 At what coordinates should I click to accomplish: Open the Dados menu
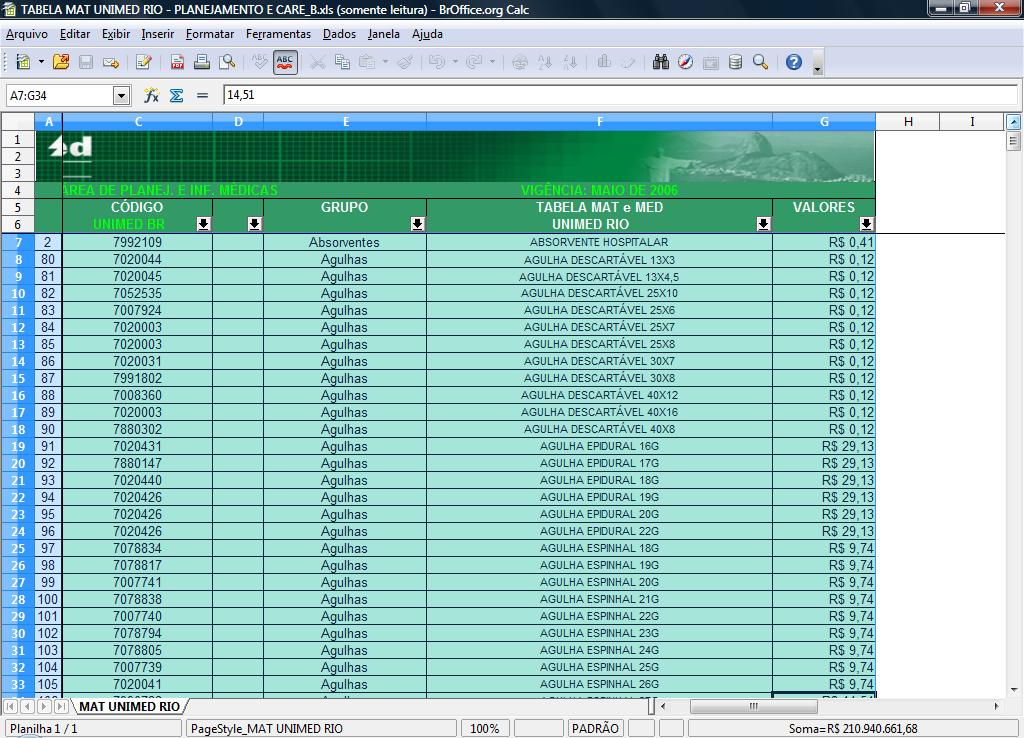[340, 34]
